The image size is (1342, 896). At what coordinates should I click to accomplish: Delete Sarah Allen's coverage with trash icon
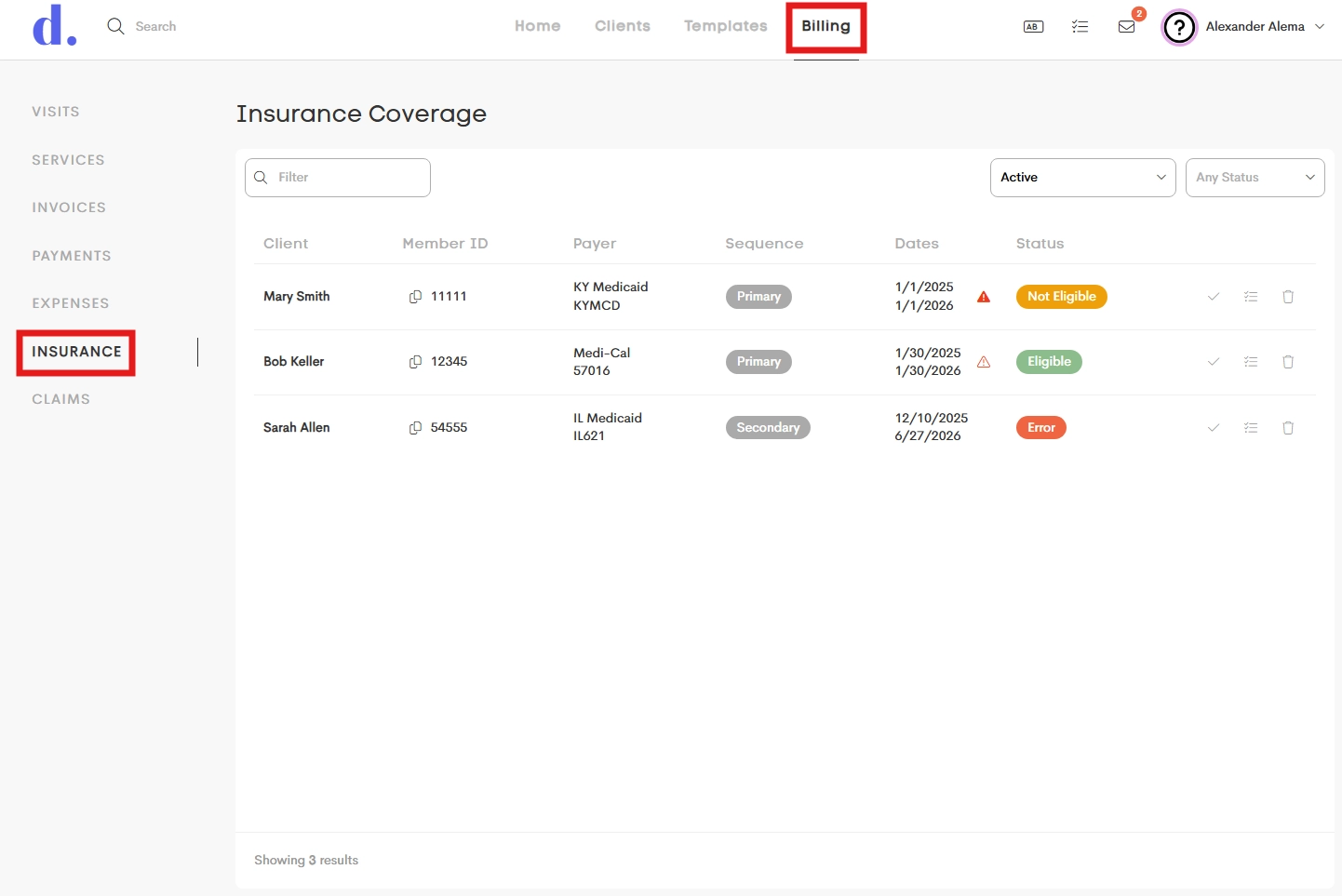tap(1288, 428)
